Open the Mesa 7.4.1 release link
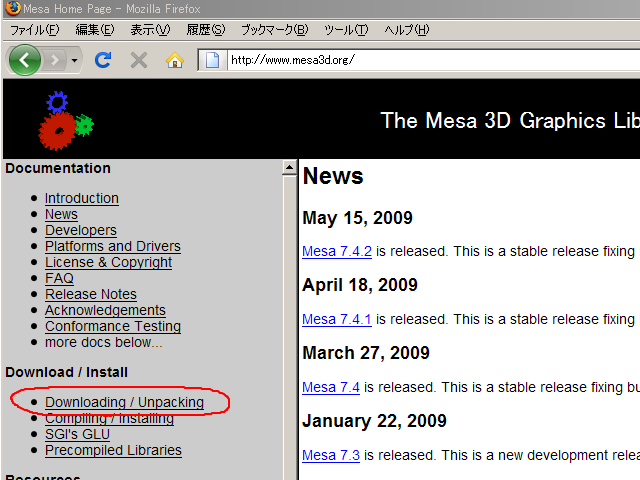This screenshot has width=640, height=480. tap(337, 319)
